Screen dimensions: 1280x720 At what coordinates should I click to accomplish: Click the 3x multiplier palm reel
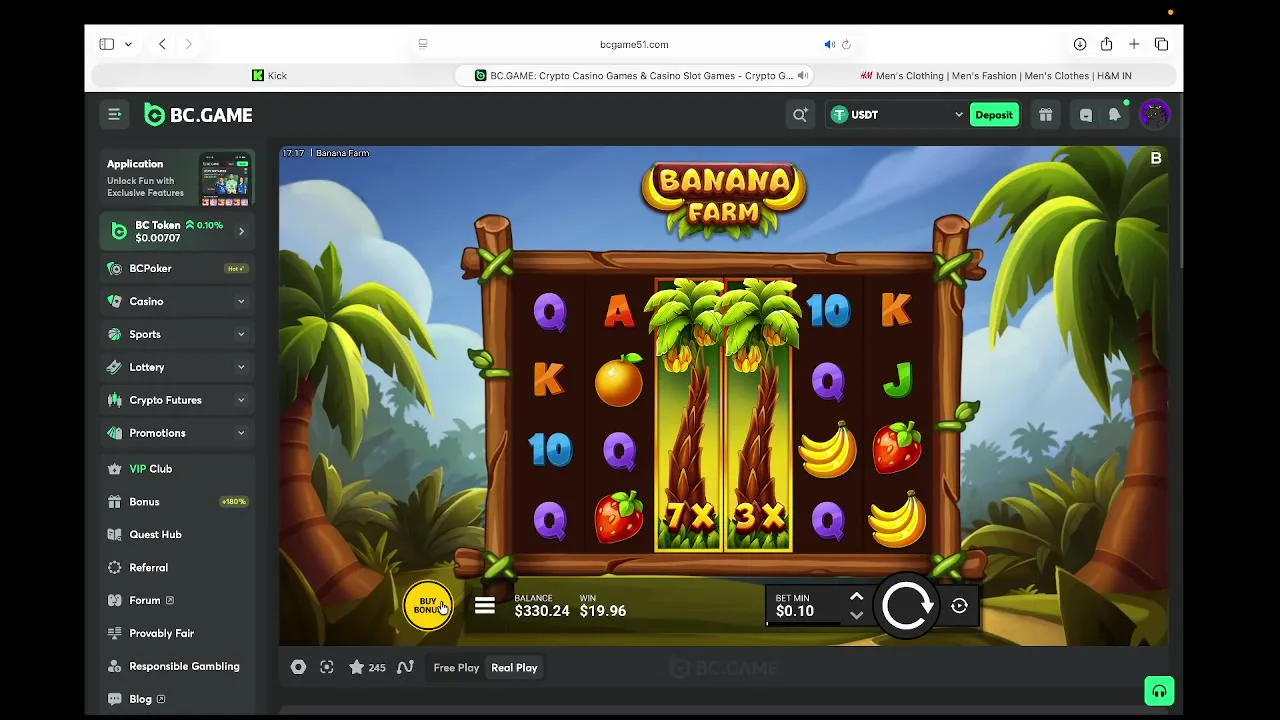(x=758, y=416)
